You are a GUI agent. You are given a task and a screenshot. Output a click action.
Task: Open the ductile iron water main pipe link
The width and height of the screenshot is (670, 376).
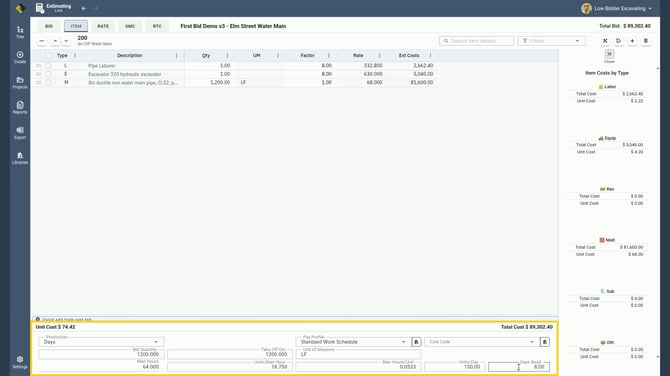tap(133, 82)
